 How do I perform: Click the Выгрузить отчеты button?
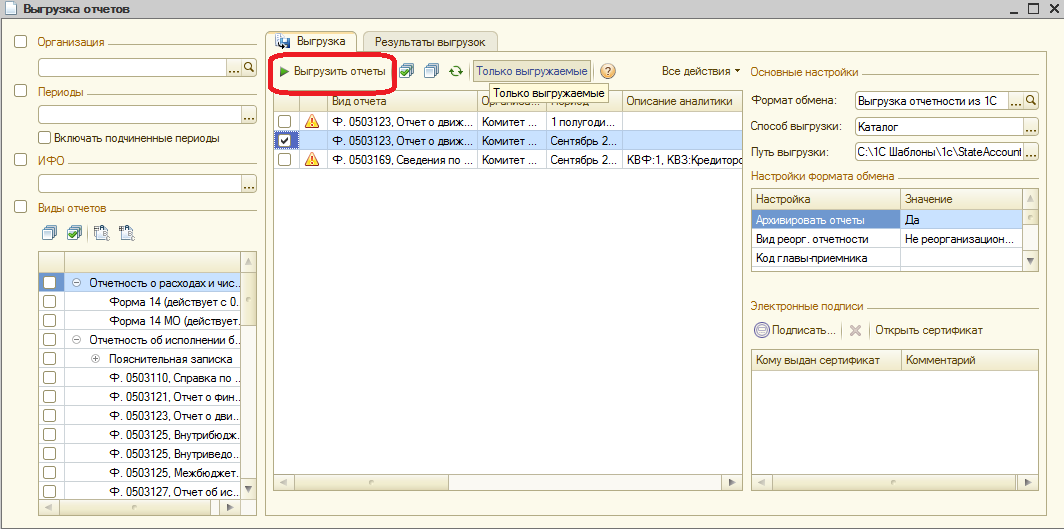(333, 71)
